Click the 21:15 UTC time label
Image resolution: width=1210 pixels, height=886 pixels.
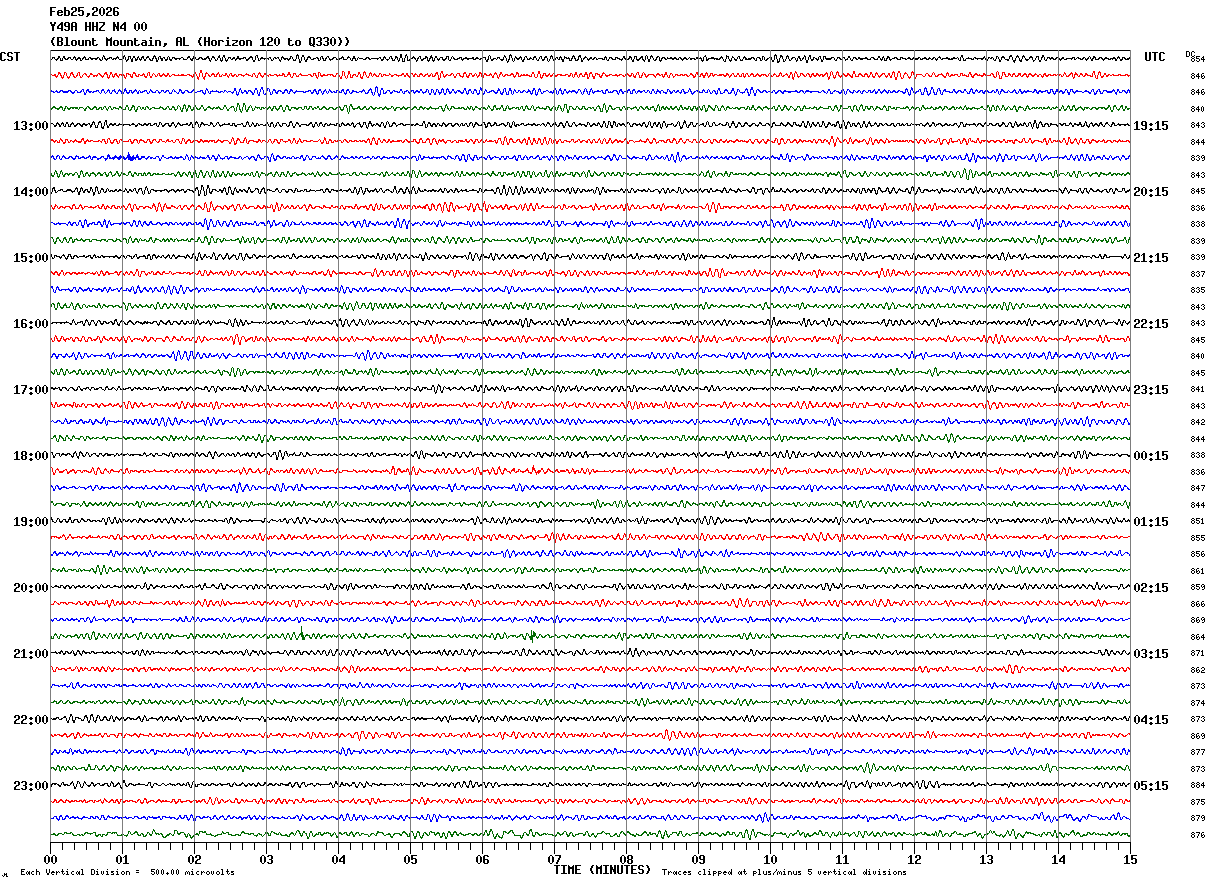tap(1151, 258)
